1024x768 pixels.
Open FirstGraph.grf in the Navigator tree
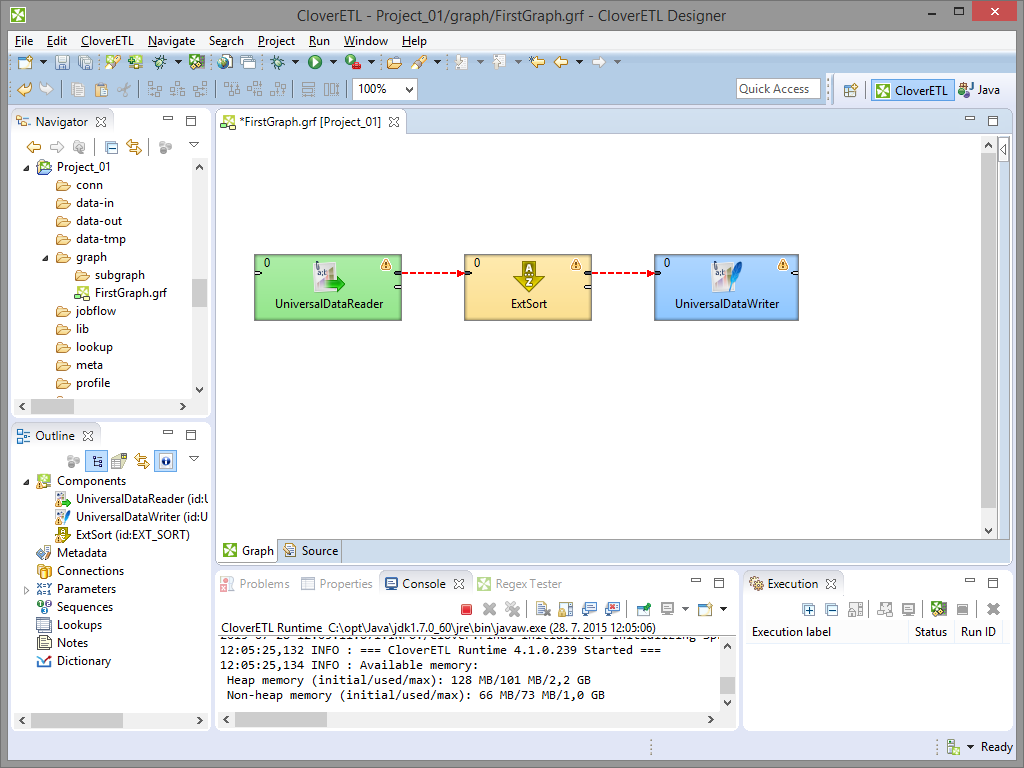tap(130, 293)
